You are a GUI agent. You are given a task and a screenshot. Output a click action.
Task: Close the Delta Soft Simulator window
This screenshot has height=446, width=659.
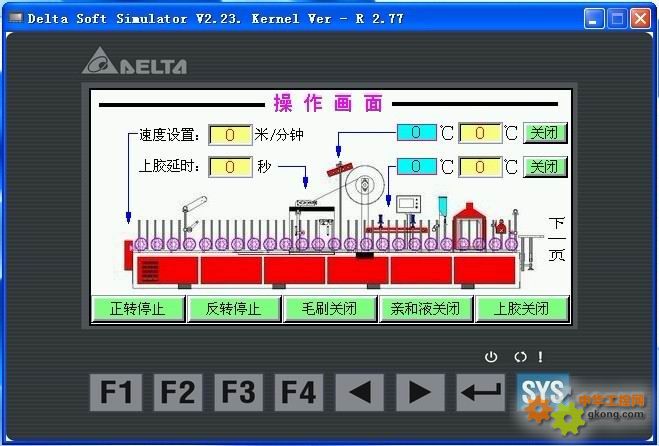(x=640, y=18)
